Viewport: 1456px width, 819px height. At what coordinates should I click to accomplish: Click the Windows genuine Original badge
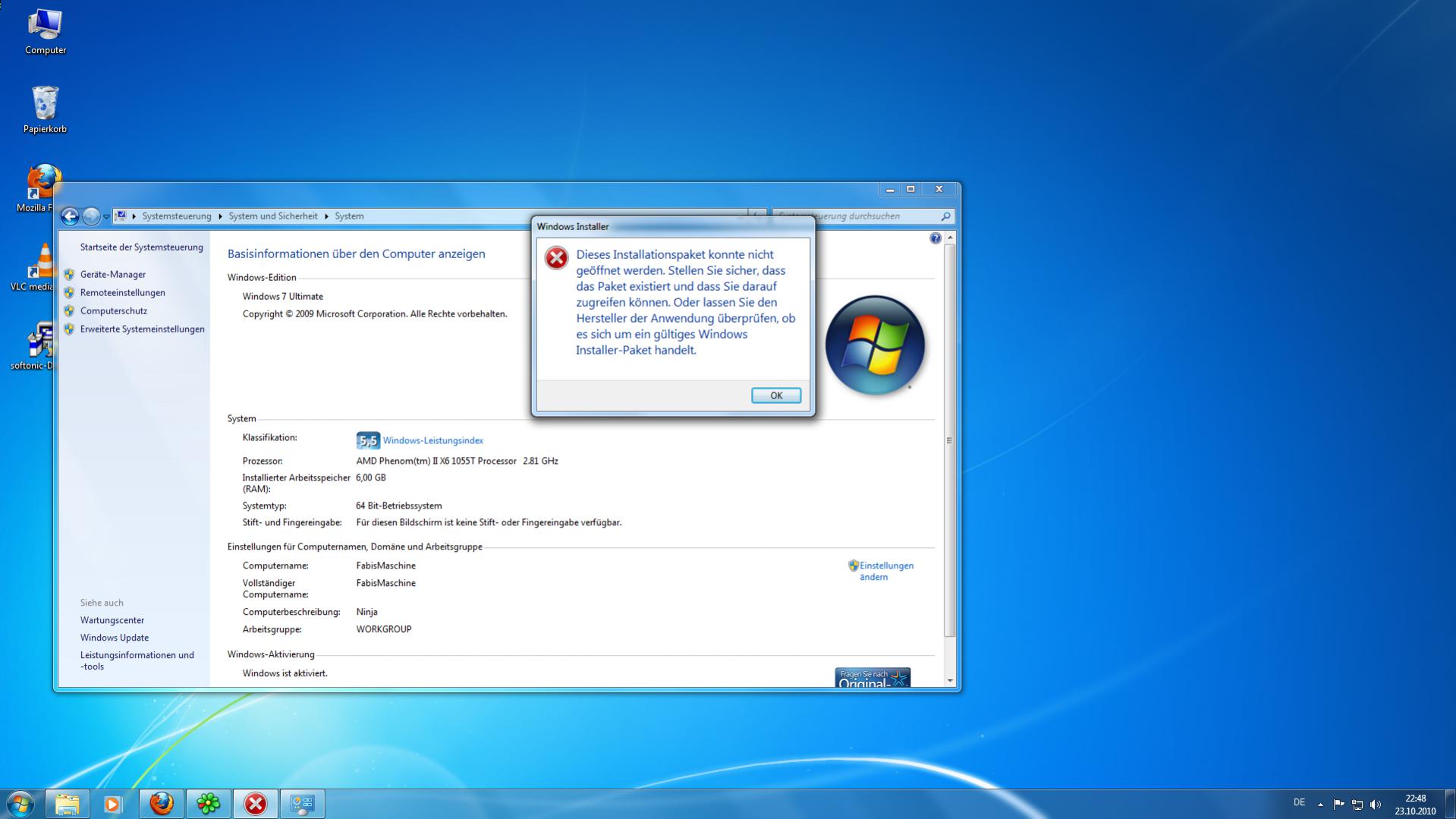click(x=873, y=678)
